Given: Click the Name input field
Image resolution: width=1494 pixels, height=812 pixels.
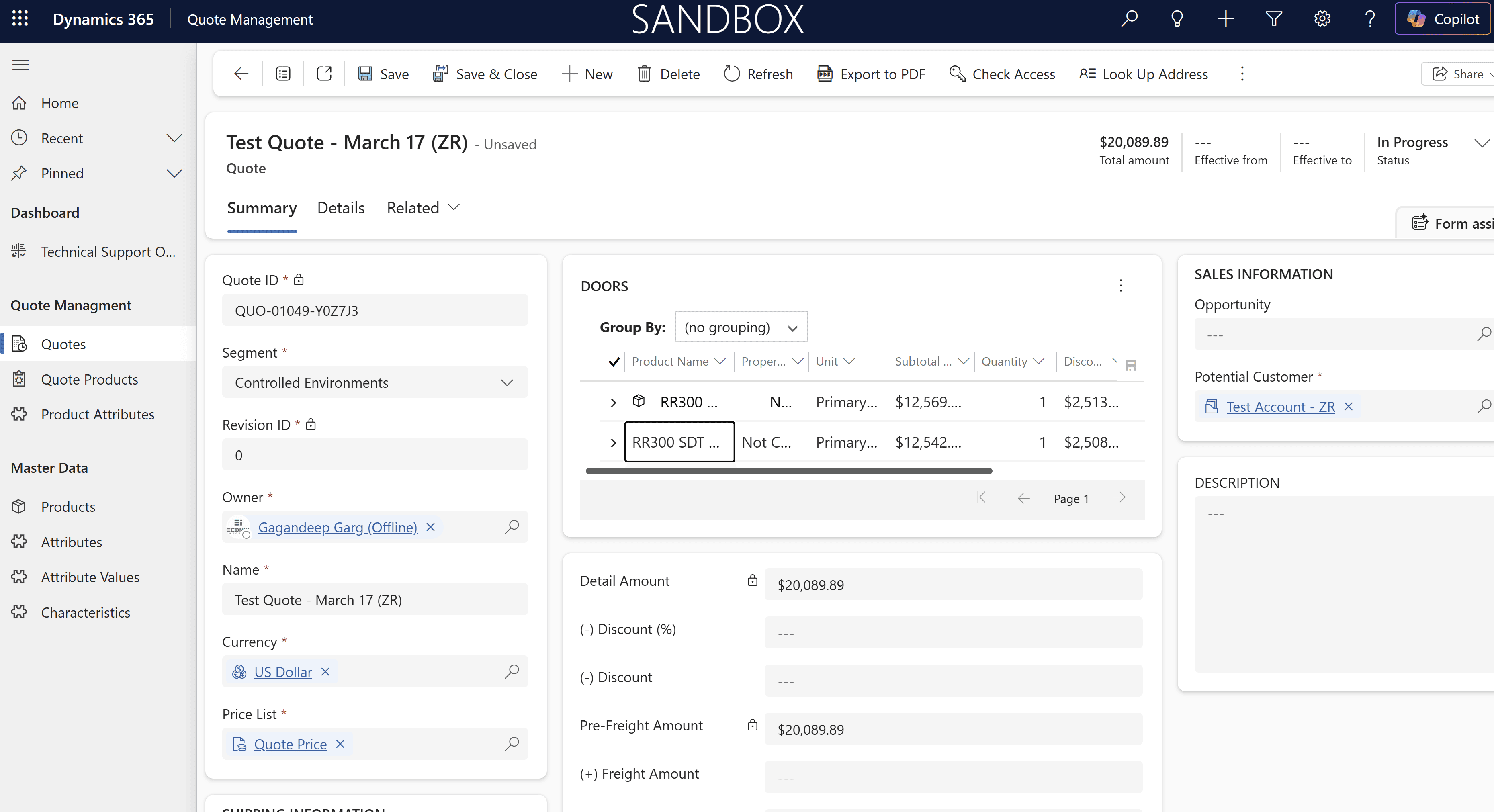Looking at the screenshot, I should [375, 599].
